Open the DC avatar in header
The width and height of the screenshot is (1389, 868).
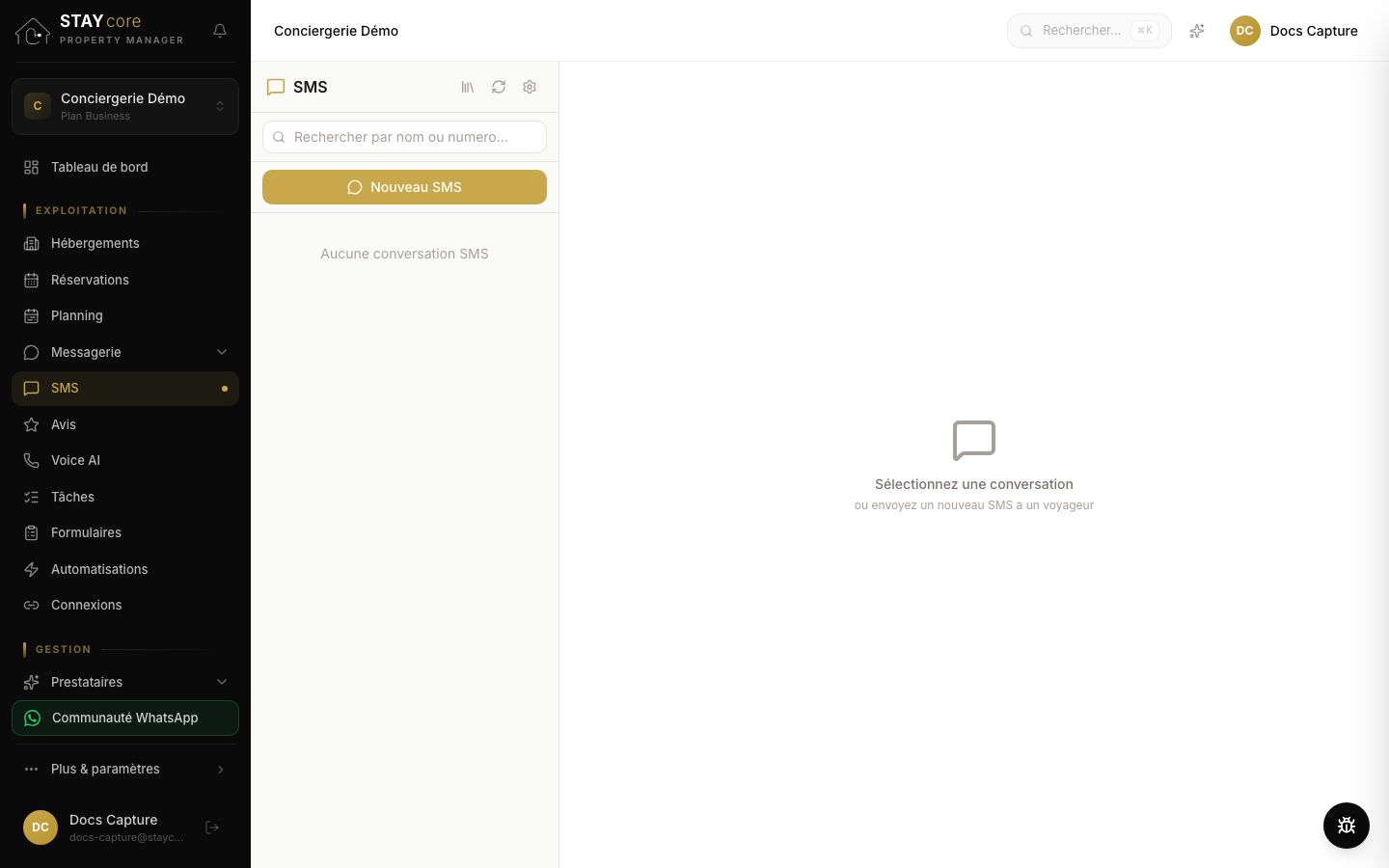pos(1245,31)
